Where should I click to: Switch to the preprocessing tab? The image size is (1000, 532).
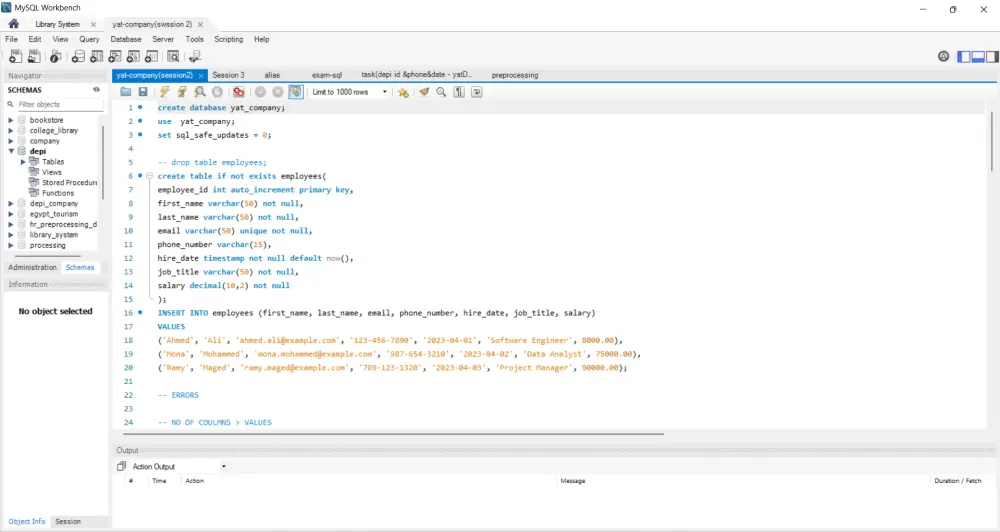tap(515, 75)
